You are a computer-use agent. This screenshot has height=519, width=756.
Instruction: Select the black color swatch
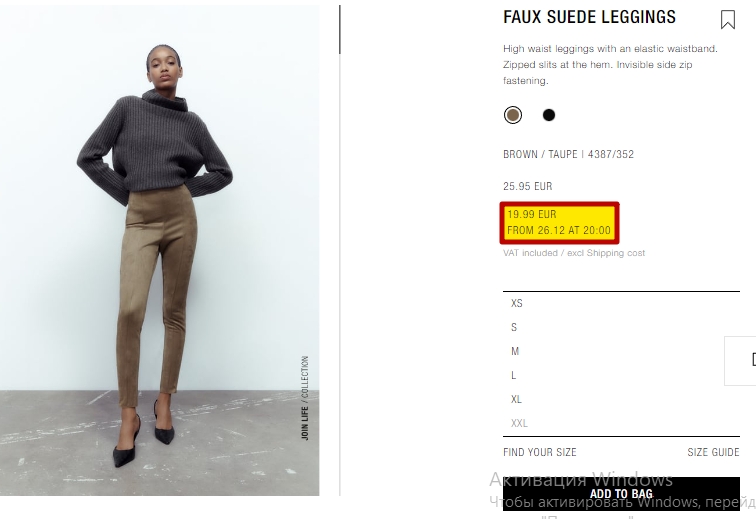coord(549,115)
